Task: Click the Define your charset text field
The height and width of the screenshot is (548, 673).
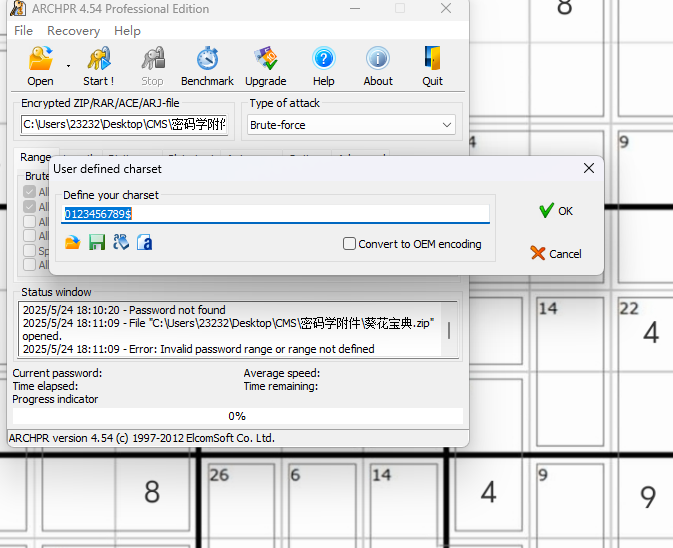Action: (x=276, y=214)
